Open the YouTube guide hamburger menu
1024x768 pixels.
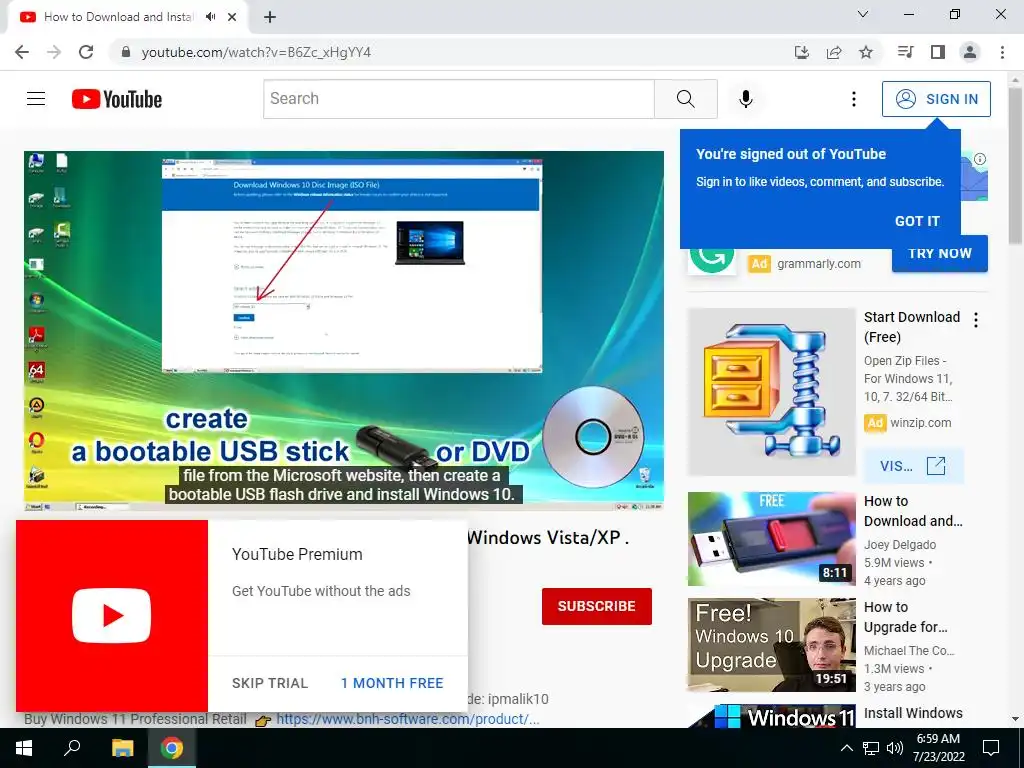[36, 99]
